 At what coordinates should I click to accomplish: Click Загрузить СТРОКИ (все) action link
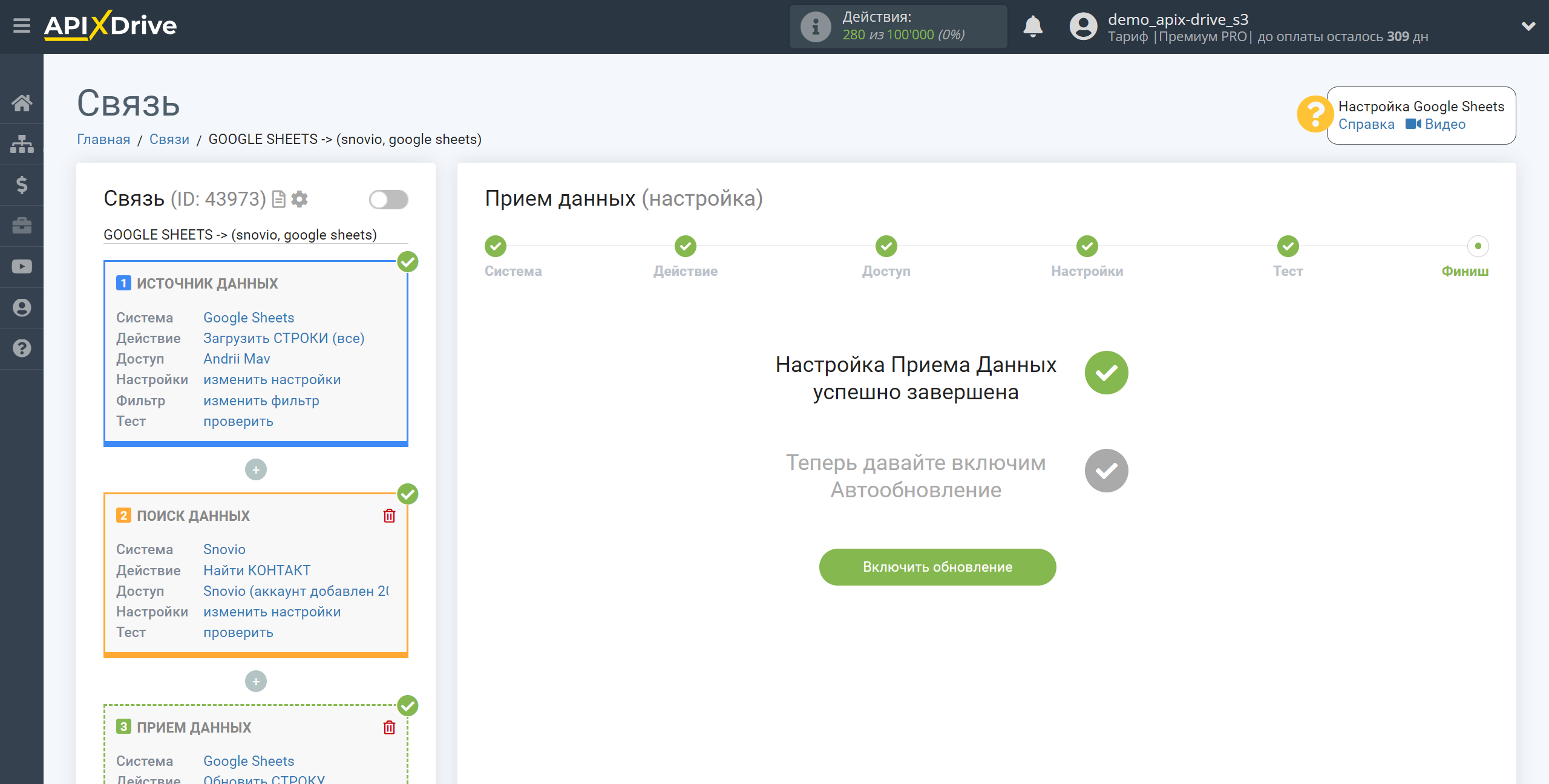click(x=284, y=338)
